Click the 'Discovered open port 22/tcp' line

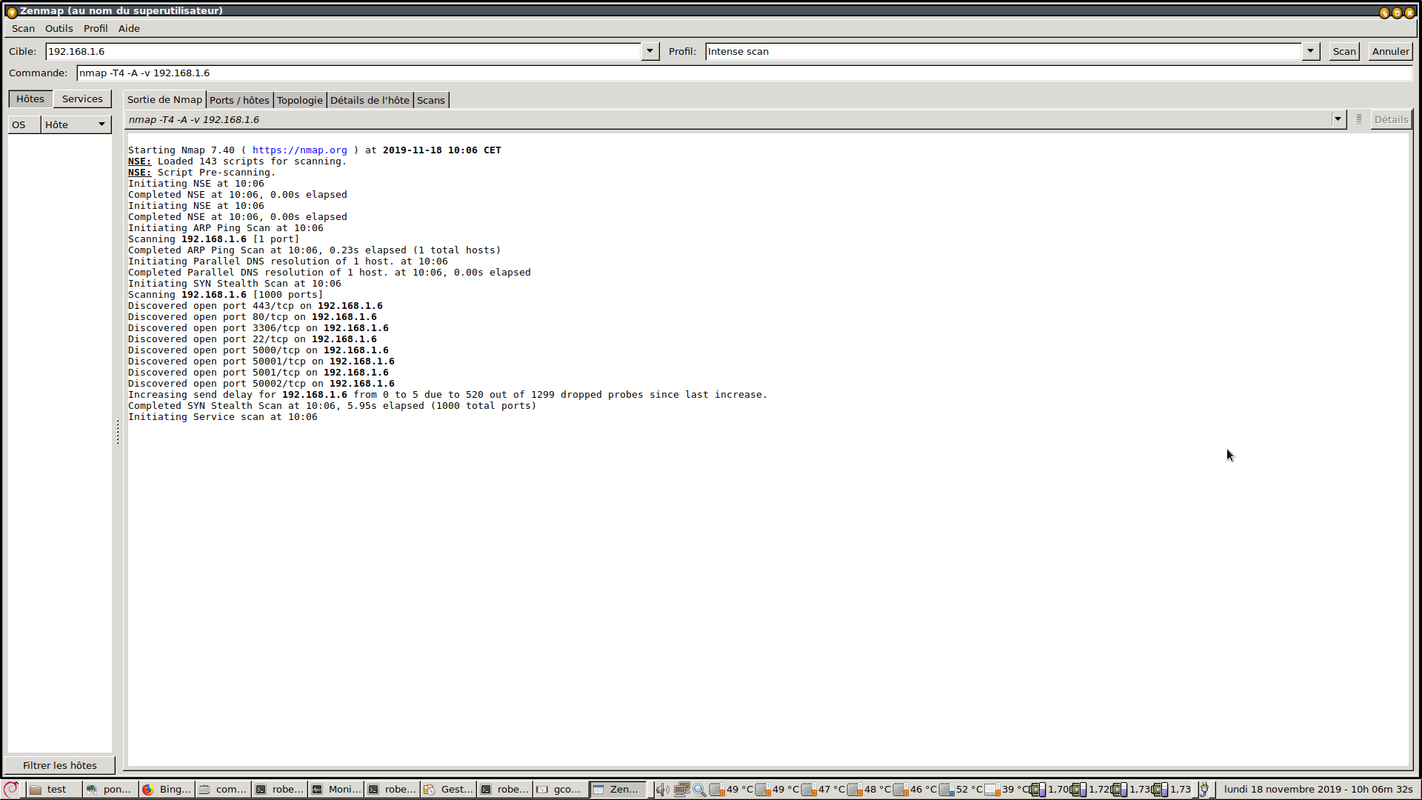252,339
